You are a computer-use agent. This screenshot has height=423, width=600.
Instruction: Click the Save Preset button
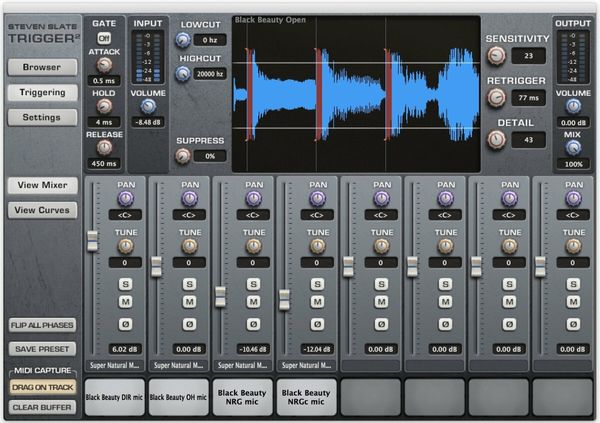point(43,348)
